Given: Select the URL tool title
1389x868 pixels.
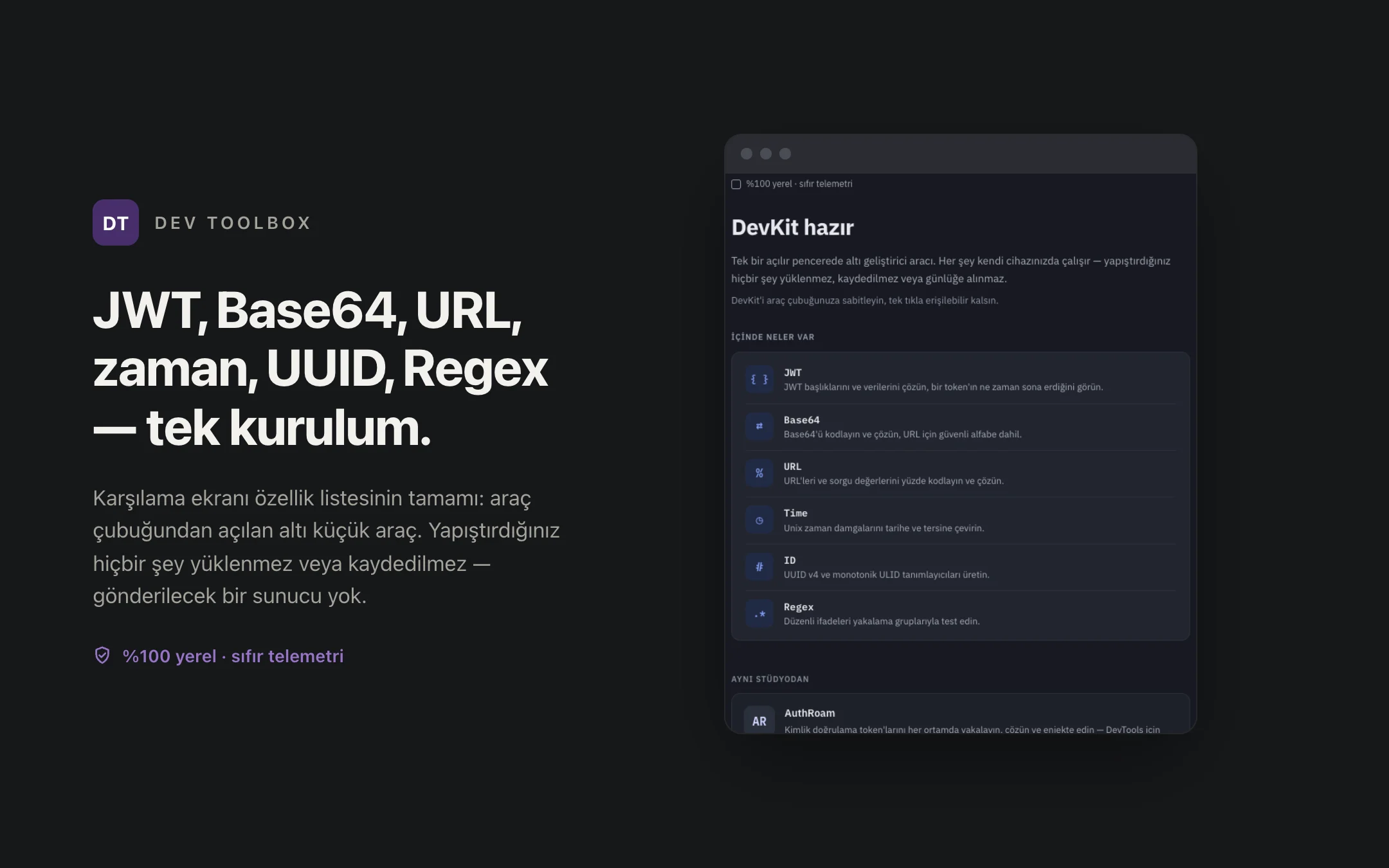Looking at the screenshot, I should [793, 466].
